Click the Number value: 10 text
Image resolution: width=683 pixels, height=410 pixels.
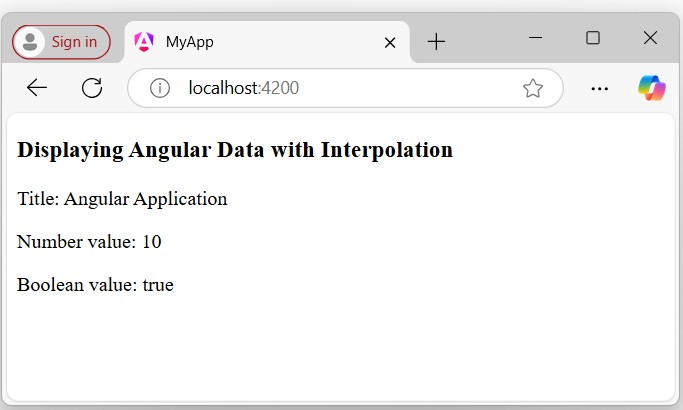(89, 241)
